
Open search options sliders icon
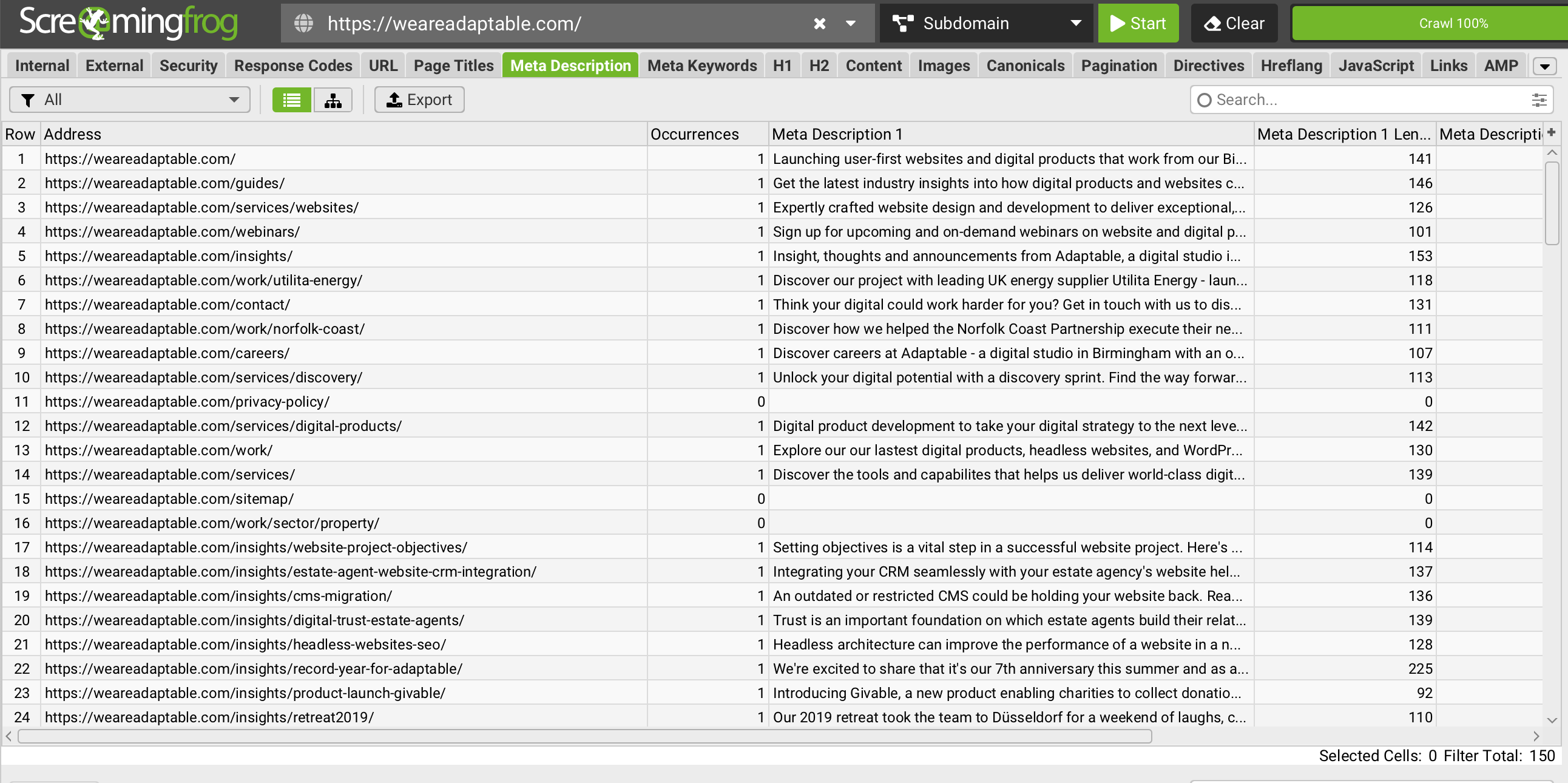click(x=1539, y=100)
